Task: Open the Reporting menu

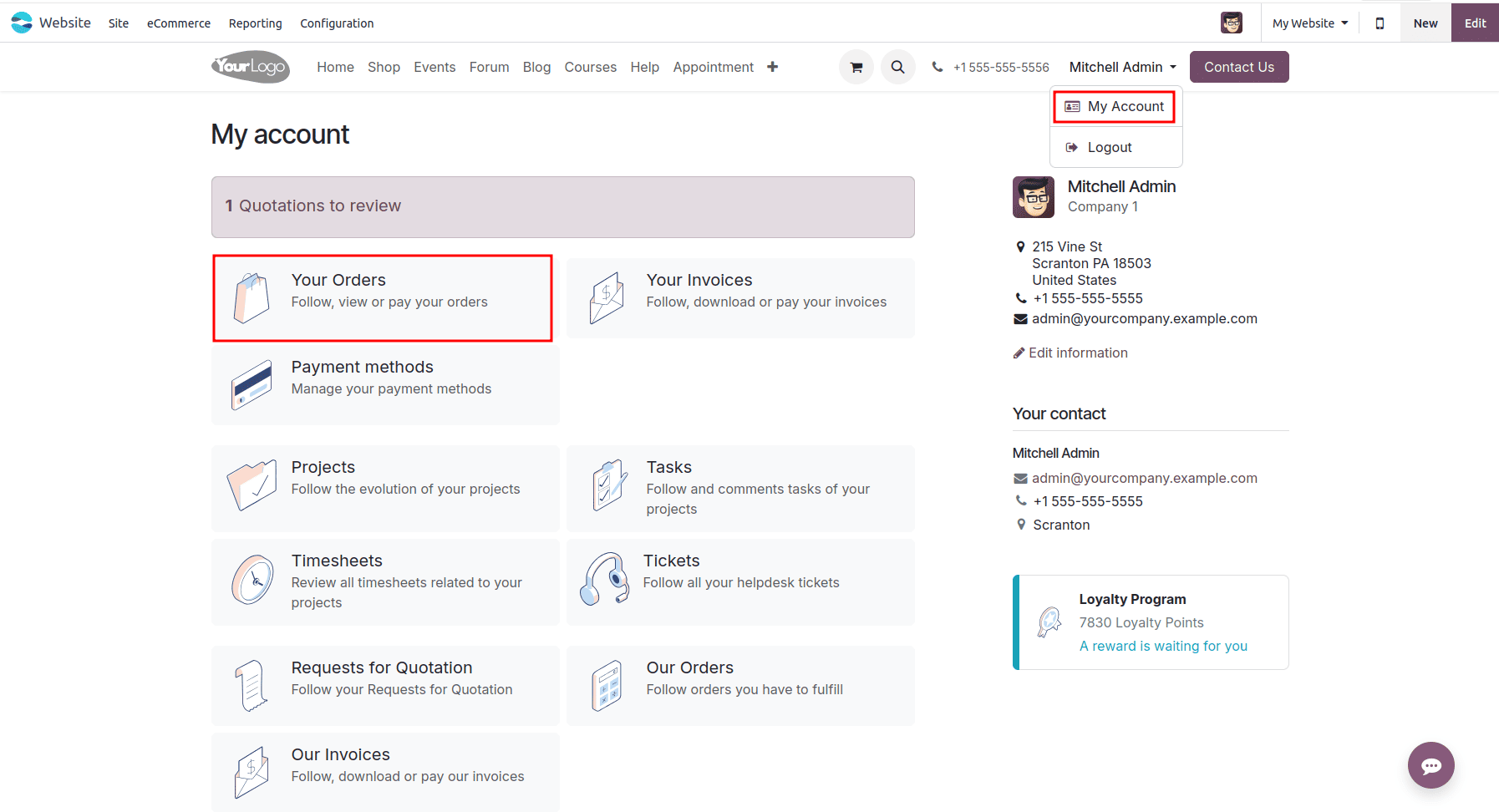Action: coord(255,23)
